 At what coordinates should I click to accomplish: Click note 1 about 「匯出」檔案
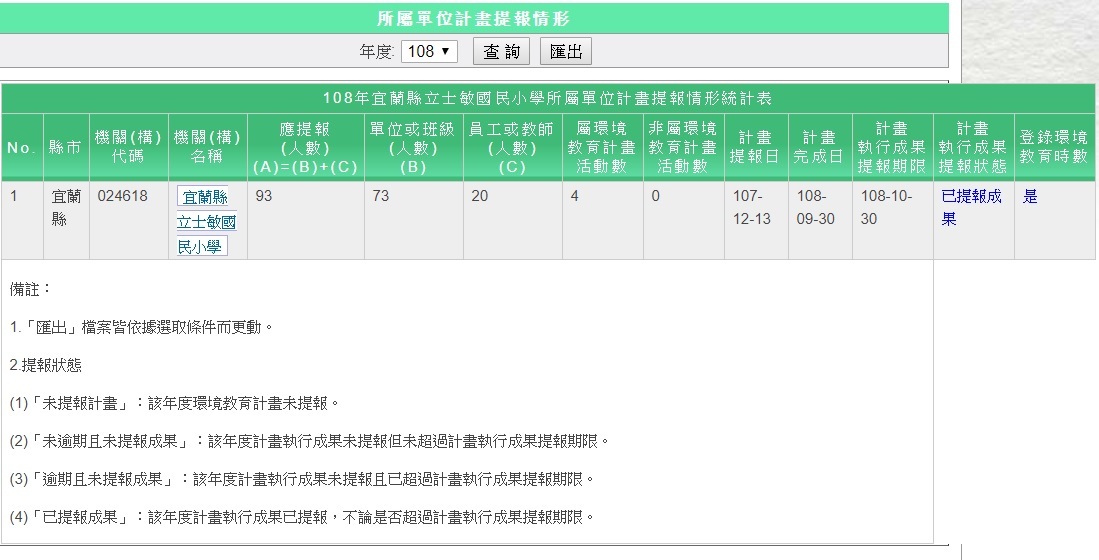(142, 327)
